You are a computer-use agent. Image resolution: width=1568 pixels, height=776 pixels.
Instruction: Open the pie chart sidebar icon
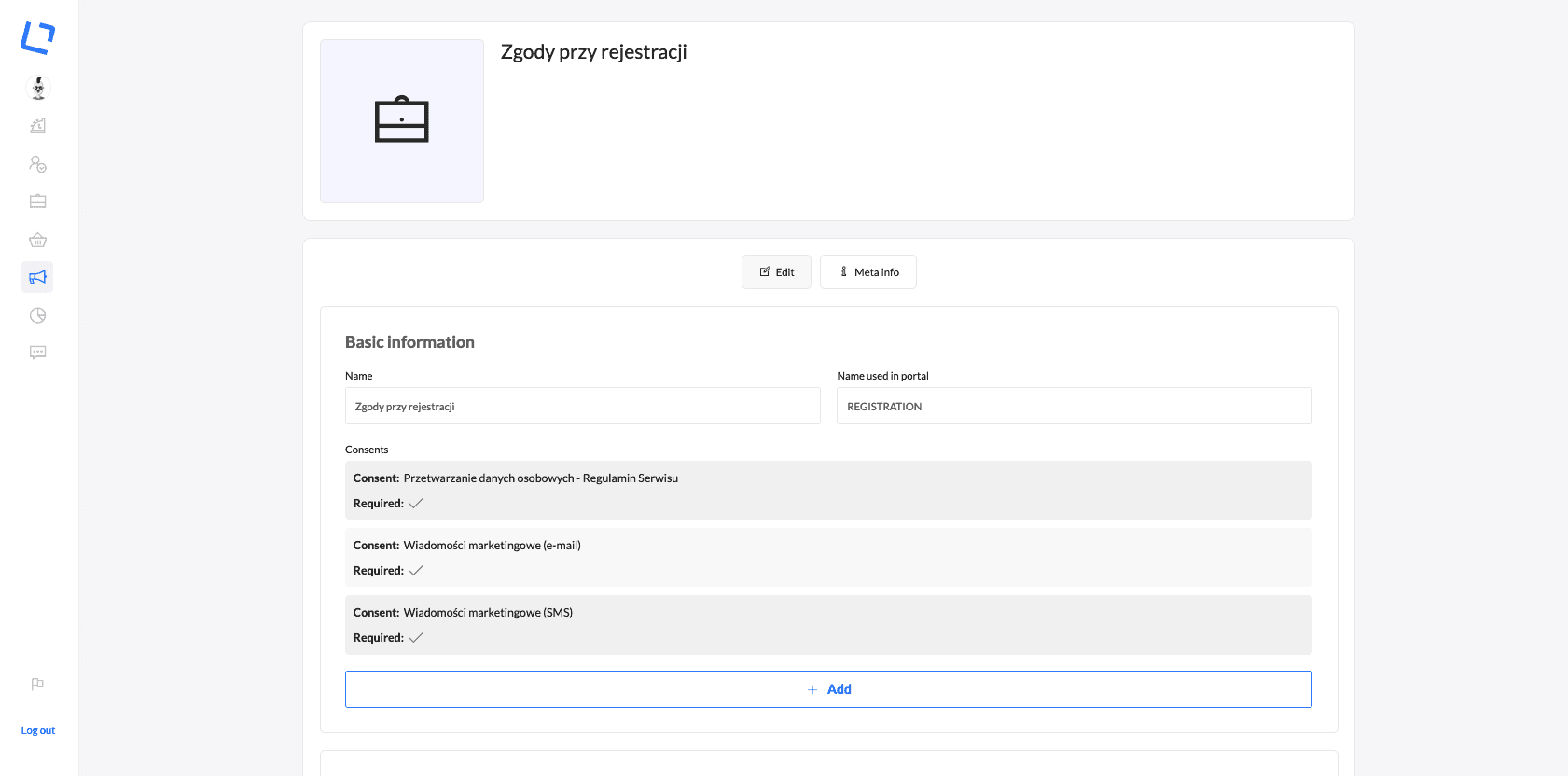(38, 315)
